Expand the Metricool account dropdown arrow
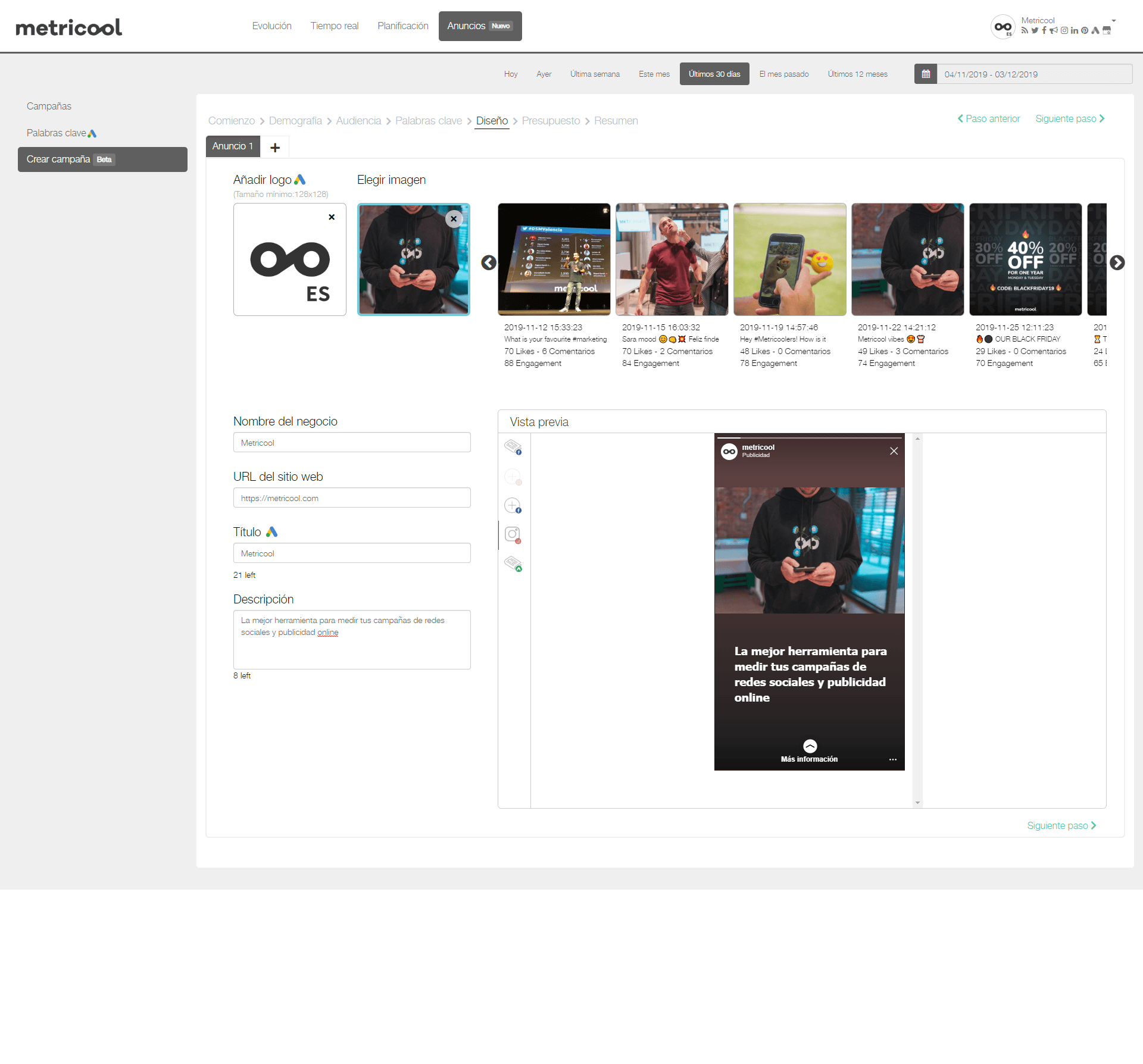 tap(1114, 21)
